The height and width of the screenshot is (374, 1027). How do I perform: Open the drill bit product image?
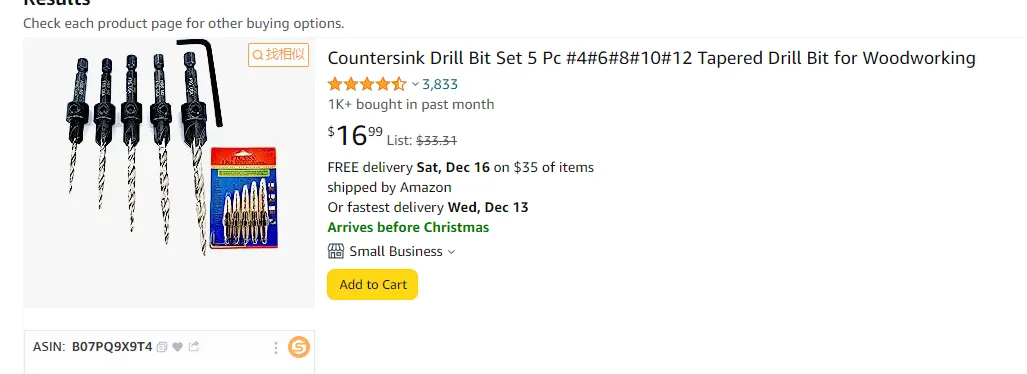pos(169,173)
